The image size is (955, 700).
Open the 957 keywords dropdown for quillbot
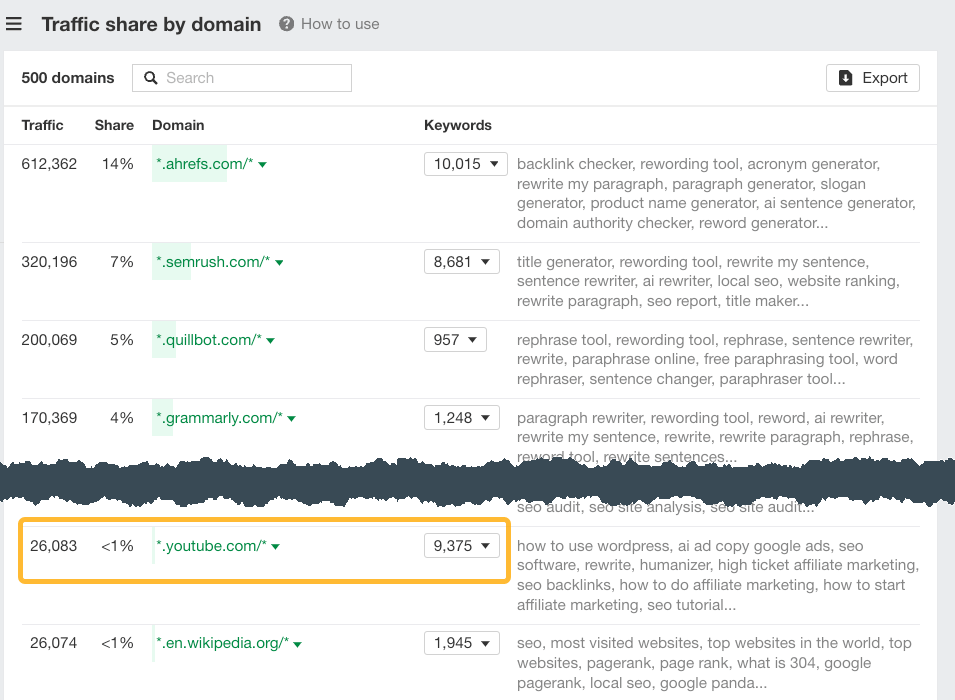pyautogui.click(x=455, y=339)
